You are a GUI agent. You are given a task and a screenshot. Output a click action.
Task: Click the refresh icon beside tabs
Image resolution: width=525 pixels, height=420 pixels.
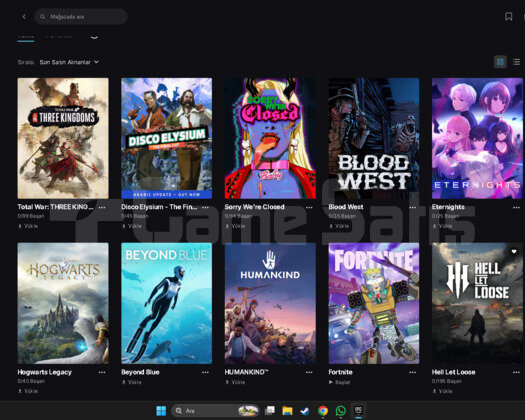94,37
